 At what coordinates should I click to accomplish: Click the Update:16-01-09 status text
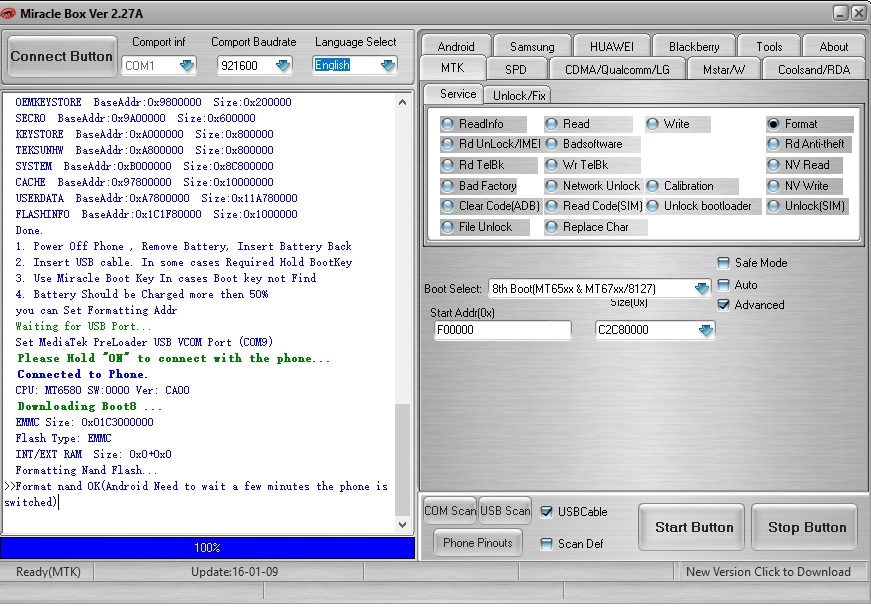[x=234, y=571]
